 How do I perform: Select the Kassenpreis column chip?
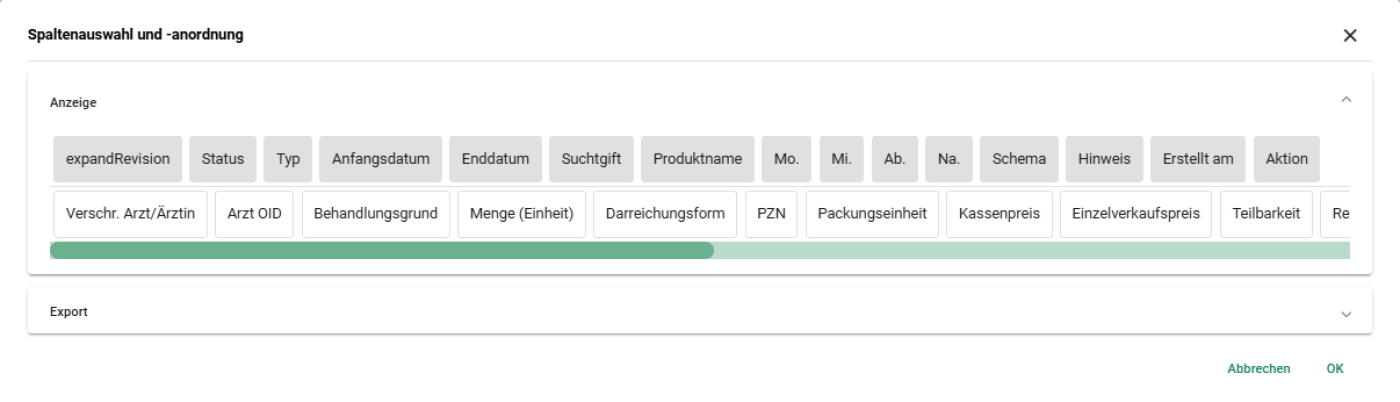pyautogui.click(x=1000, y=214)
